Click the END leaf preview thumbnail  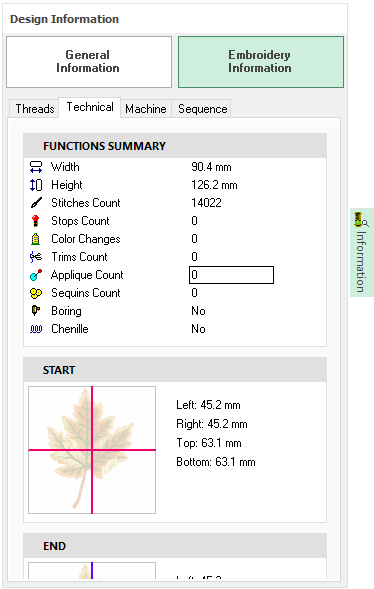pos(92,571)
